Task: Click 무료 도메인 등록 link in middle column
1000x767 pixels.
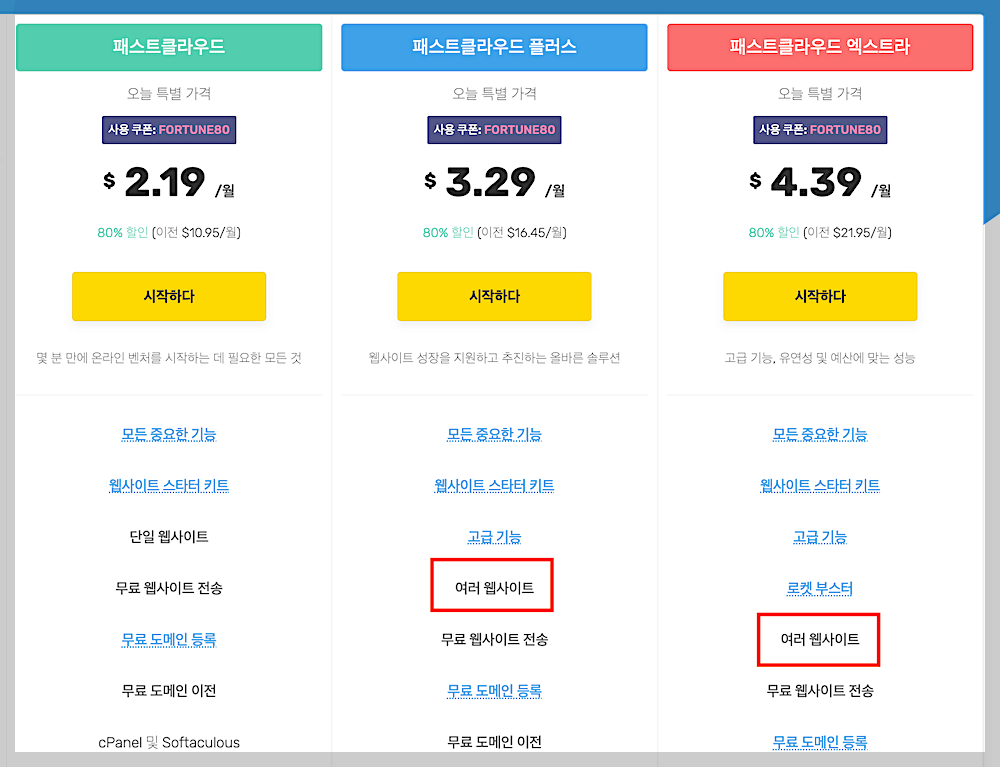Action: pyautogui.click(x=494, y=690)
